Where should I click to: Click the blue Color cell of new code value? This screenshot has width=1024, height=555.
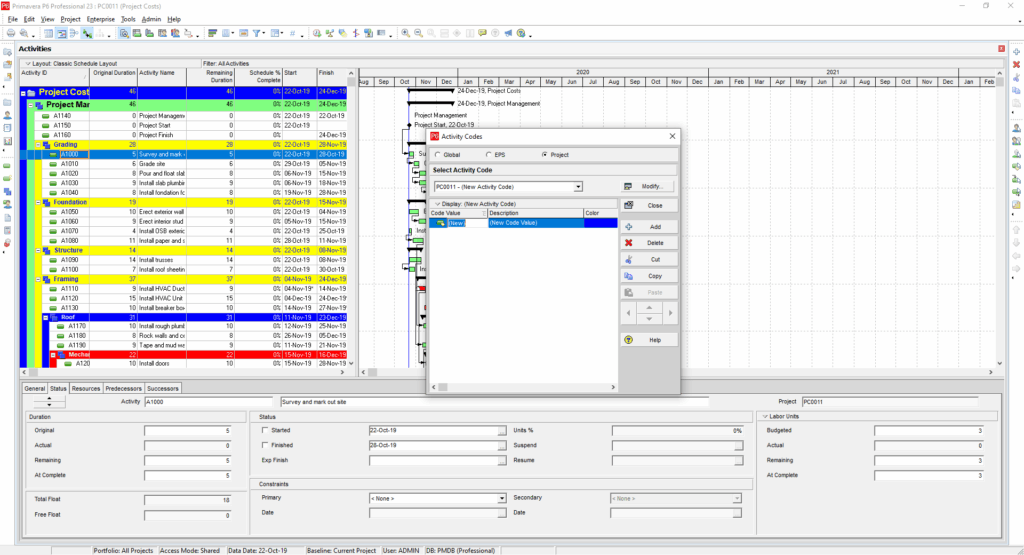(x=600, y=223)
